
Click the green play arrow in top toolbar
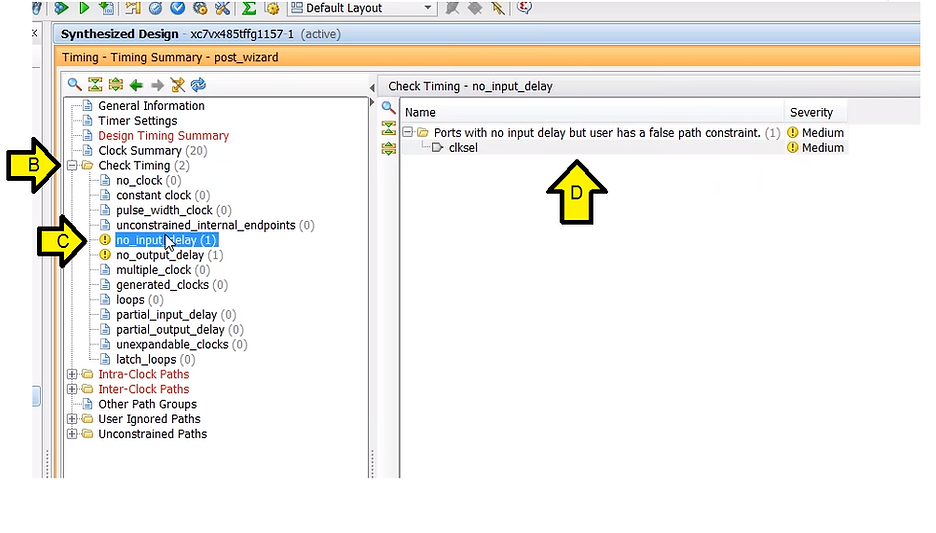[84, 8]
